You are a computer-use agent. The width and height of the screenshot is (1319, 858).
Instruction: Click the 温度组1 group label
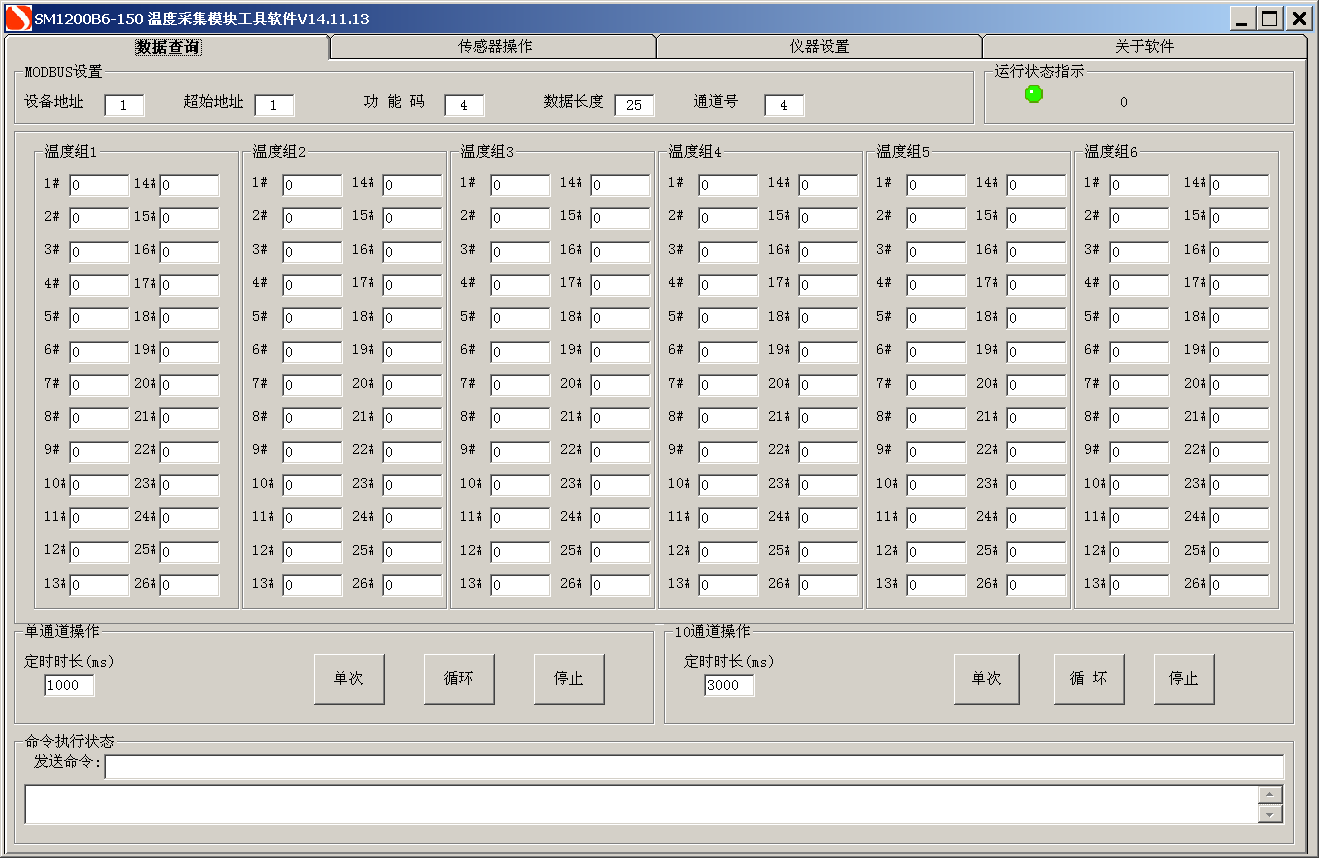(x=71, y=152)
